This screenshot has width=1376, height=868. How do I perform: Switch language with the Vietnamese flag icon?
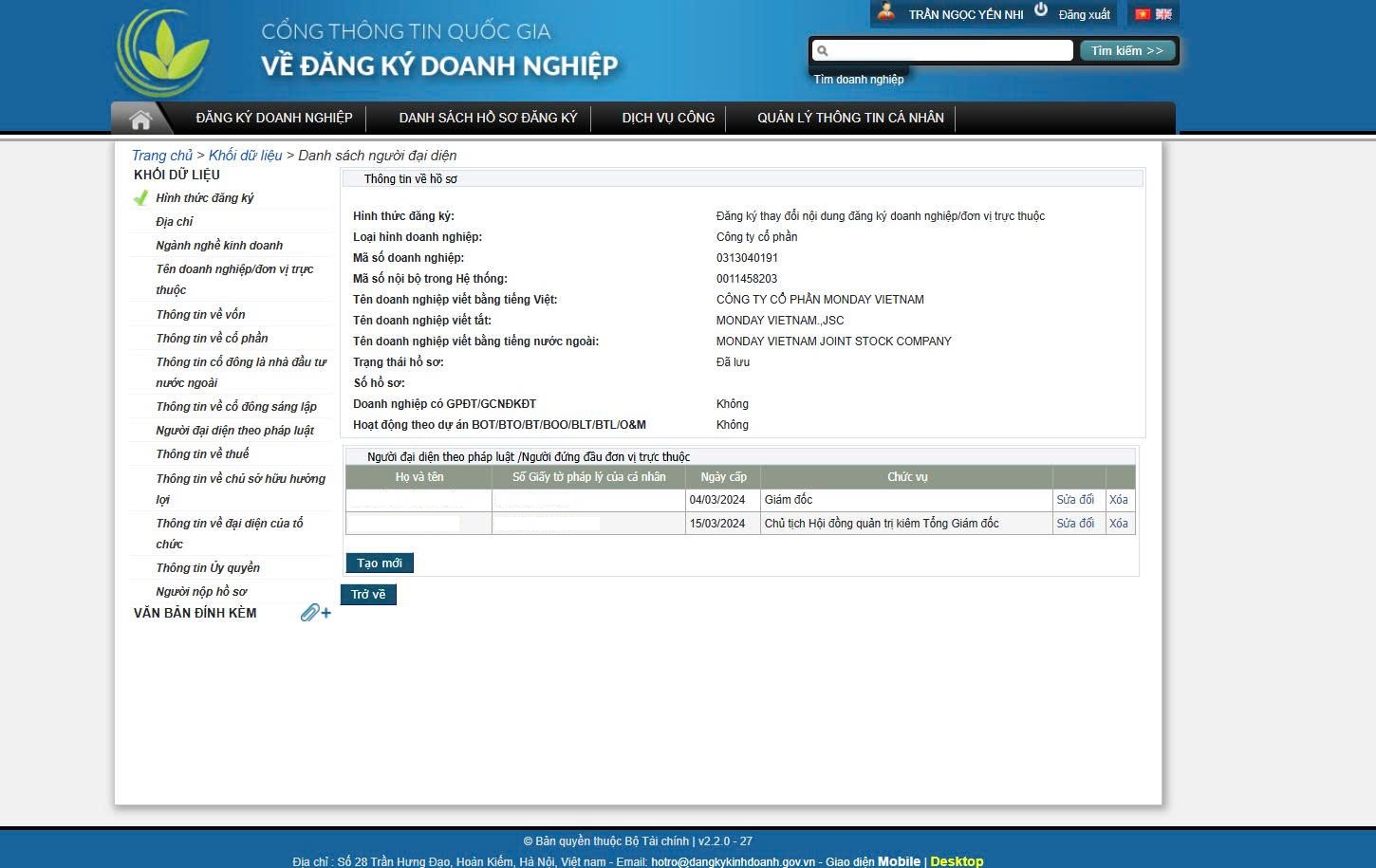[1143, 14]
